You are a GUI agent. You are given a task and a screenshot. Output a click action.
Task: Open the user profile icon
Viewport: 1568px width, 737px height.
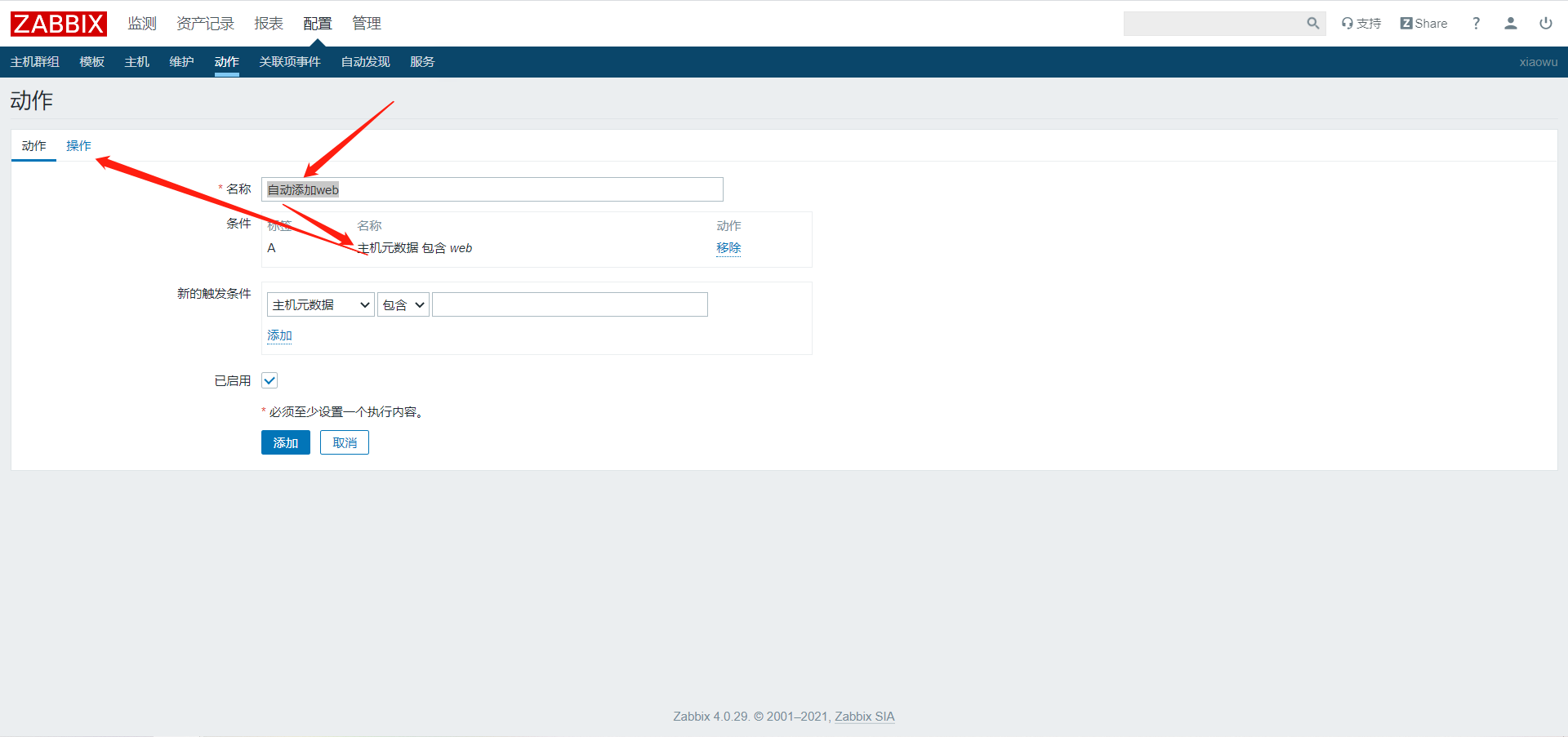coord(1510,24)
